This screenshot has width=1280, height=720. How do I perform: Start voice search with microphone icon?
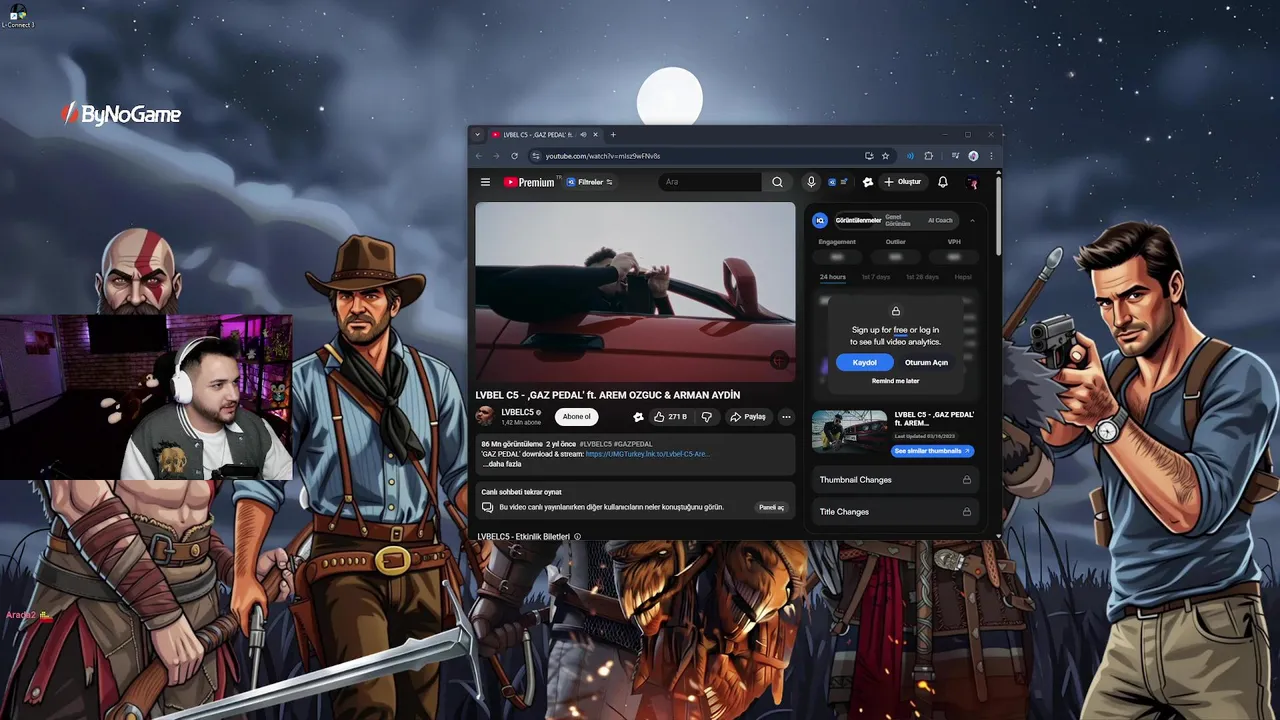click(x=811, y=182)
